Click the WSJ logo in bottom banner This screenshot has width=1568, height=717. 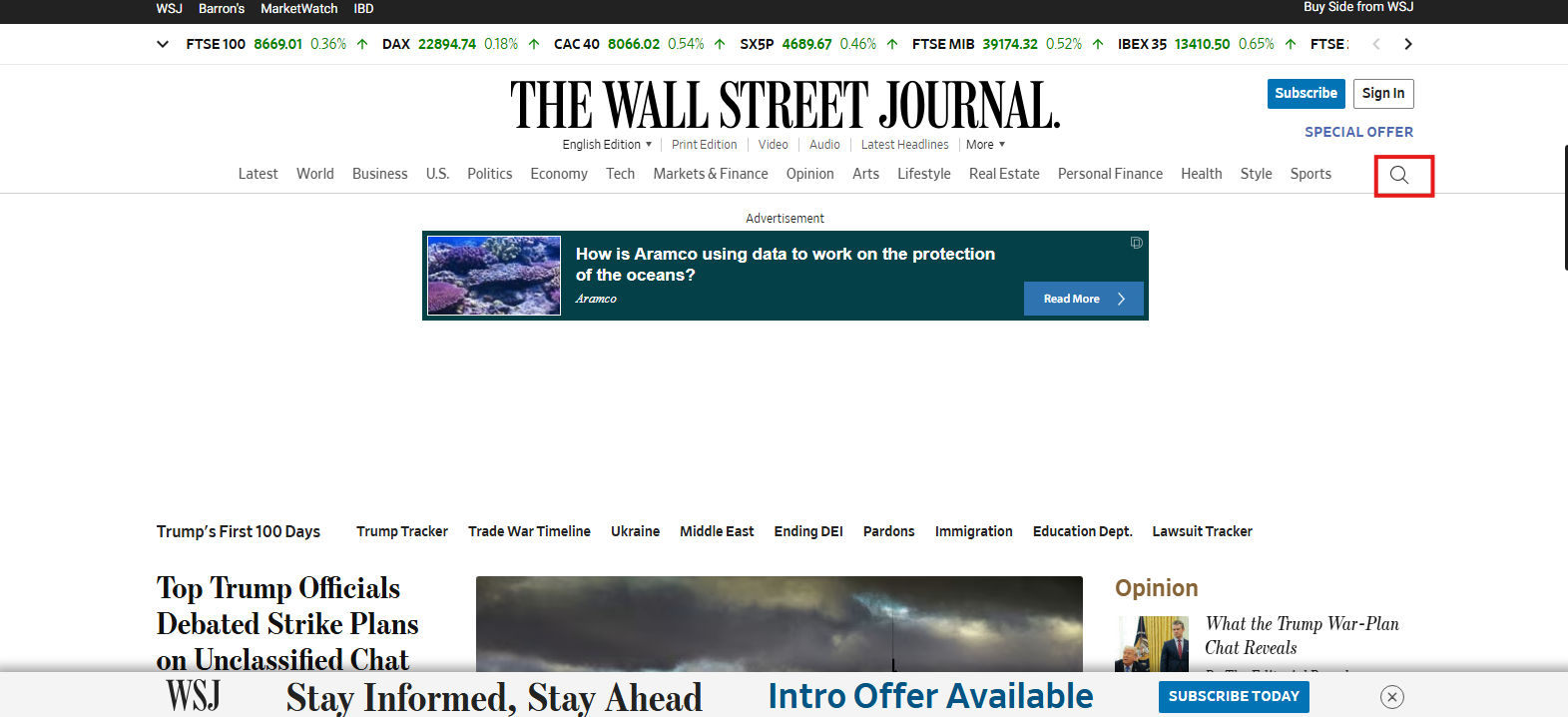(x=193, y=696)
